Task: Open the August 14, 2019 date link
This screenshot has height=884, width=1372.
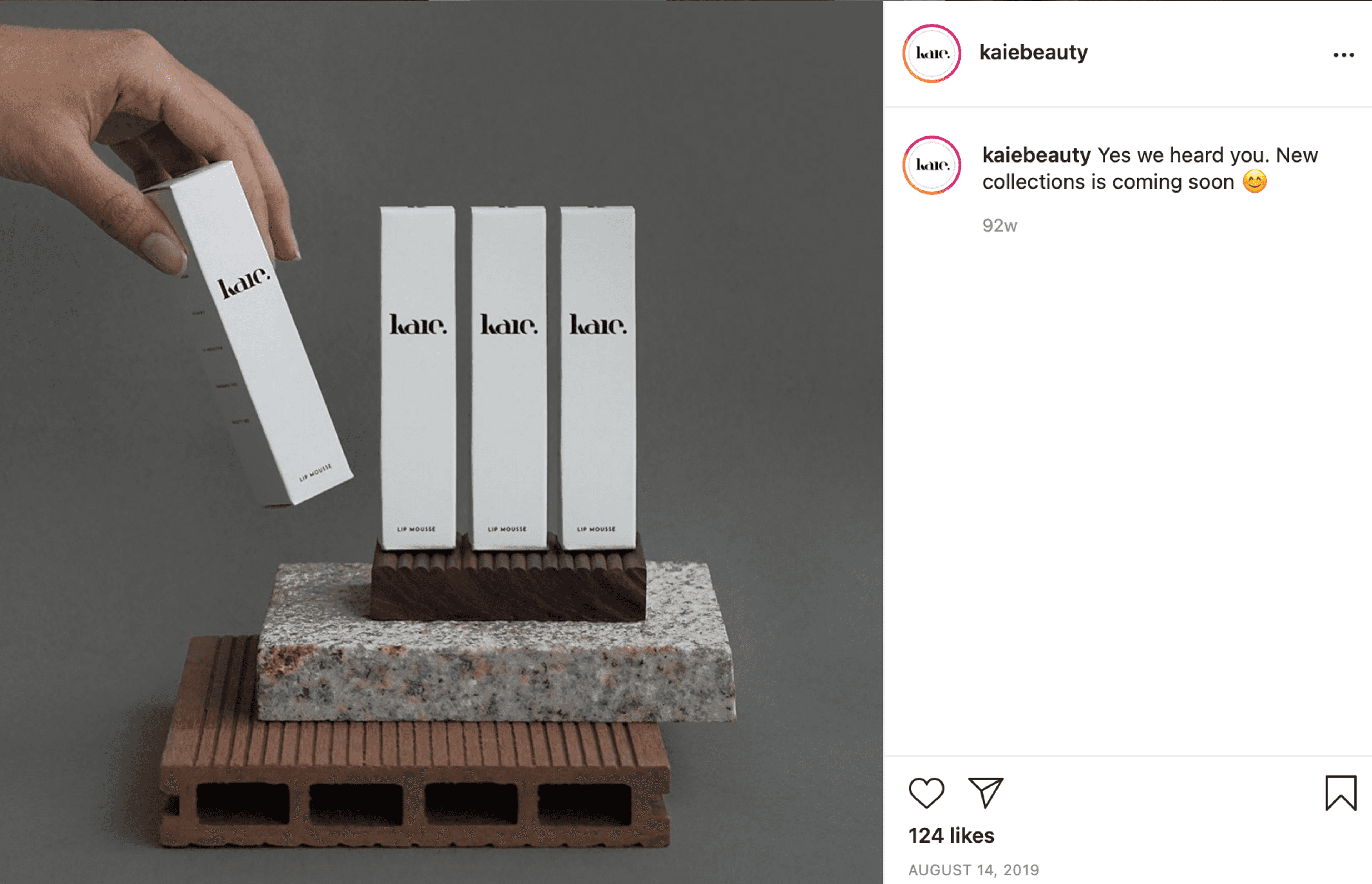Action: point(974,870)
